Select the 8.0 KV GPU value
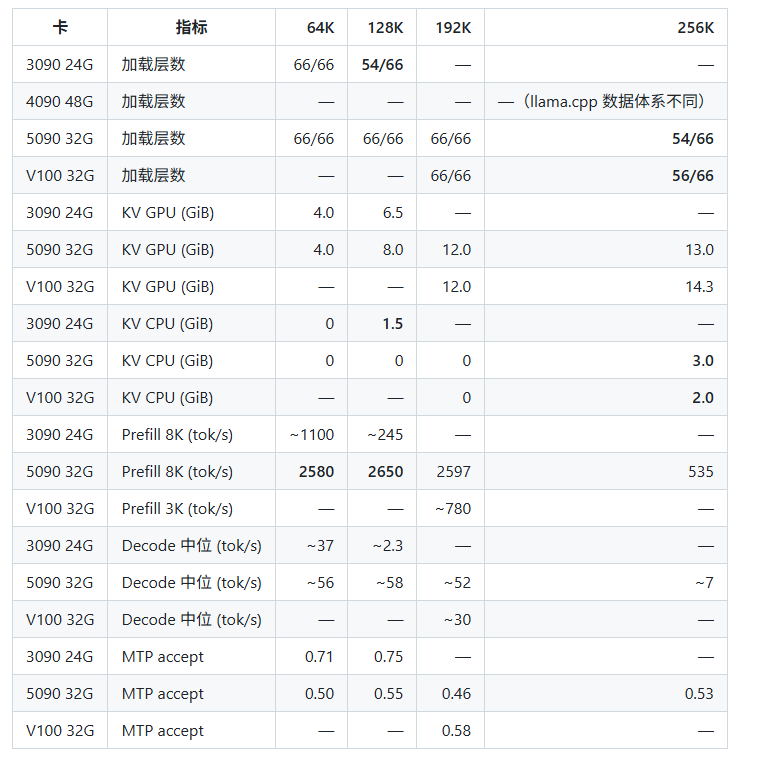769x761 pixels. (393, 250)
